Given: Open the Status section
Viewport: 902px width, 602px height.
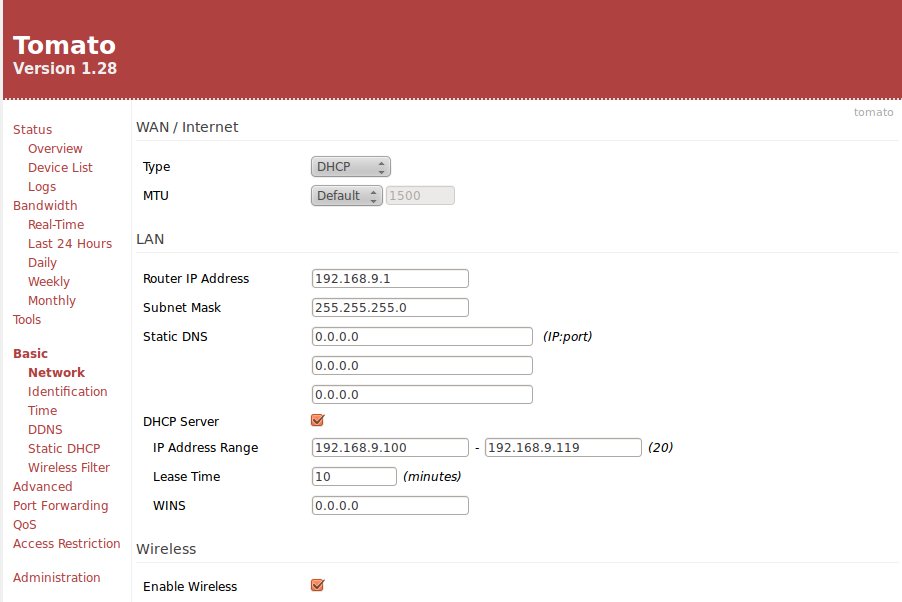Looking at the screenshot, I should tap(33, 129).
